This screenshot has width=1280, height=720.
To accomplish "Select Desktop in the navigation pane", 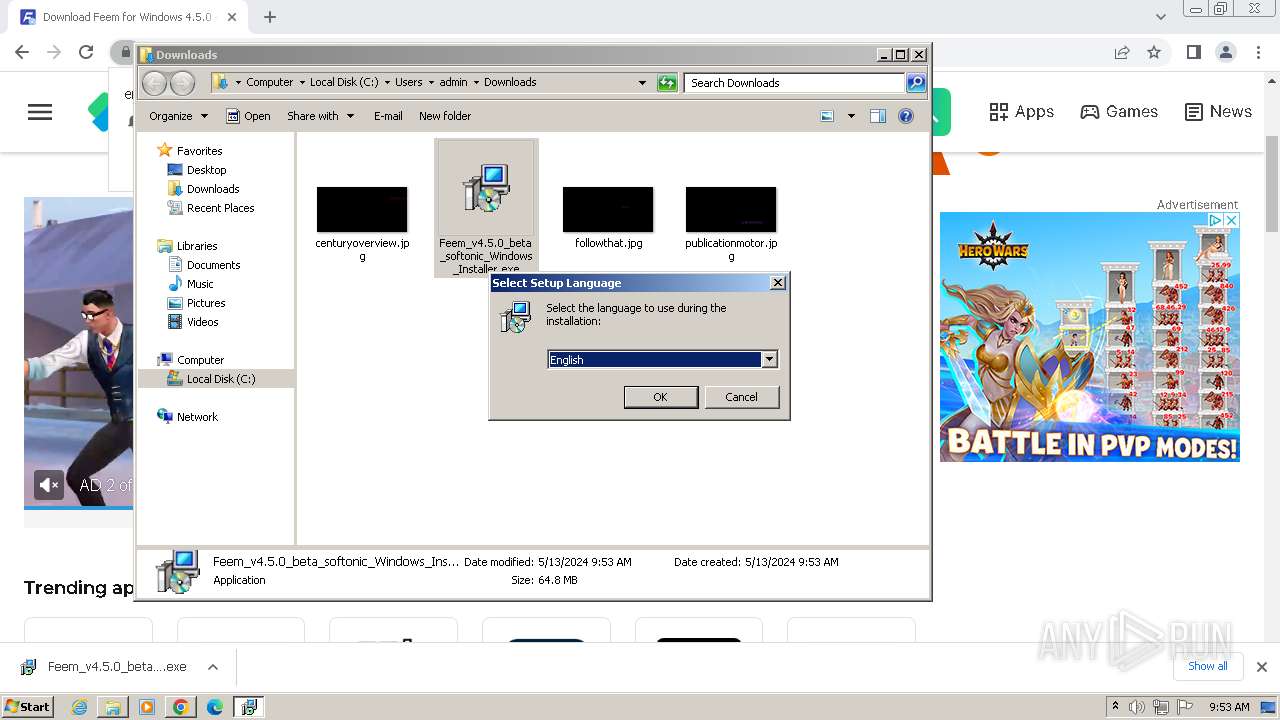I will (x=206, y=170).
